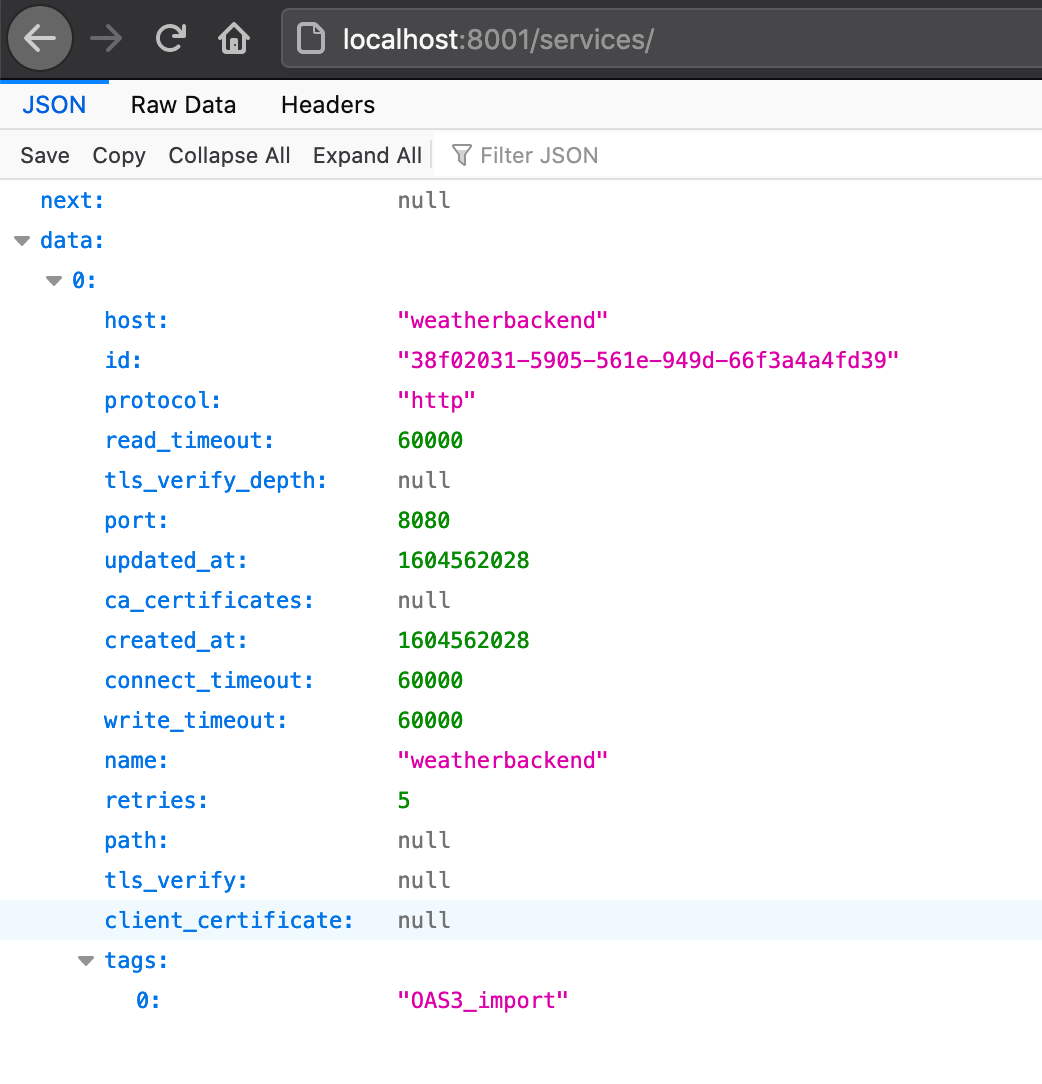Click the id value string

[x=648, y=360]
